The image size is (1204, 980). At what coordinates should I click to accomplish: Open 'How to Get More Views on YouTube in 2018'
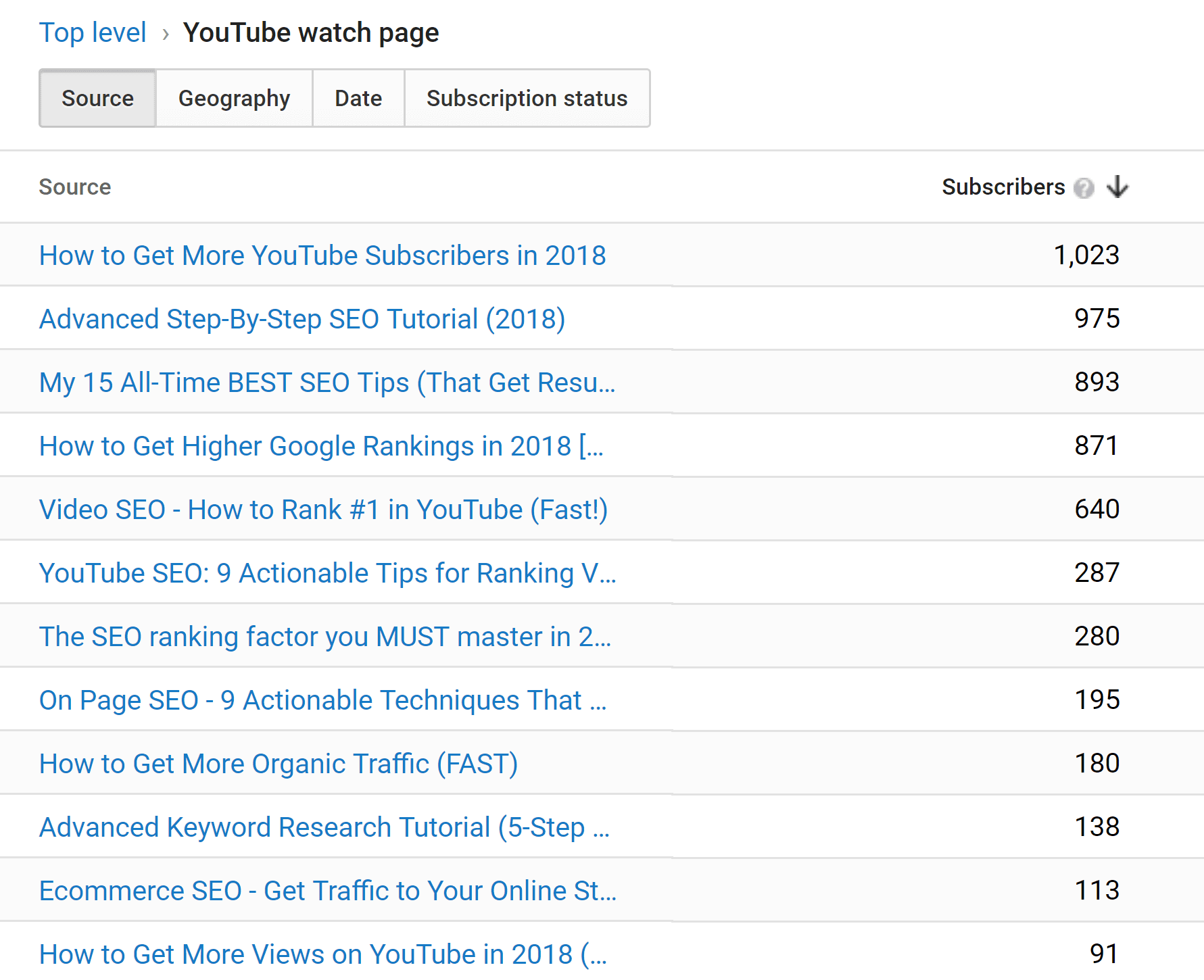[x=323, y=954]
